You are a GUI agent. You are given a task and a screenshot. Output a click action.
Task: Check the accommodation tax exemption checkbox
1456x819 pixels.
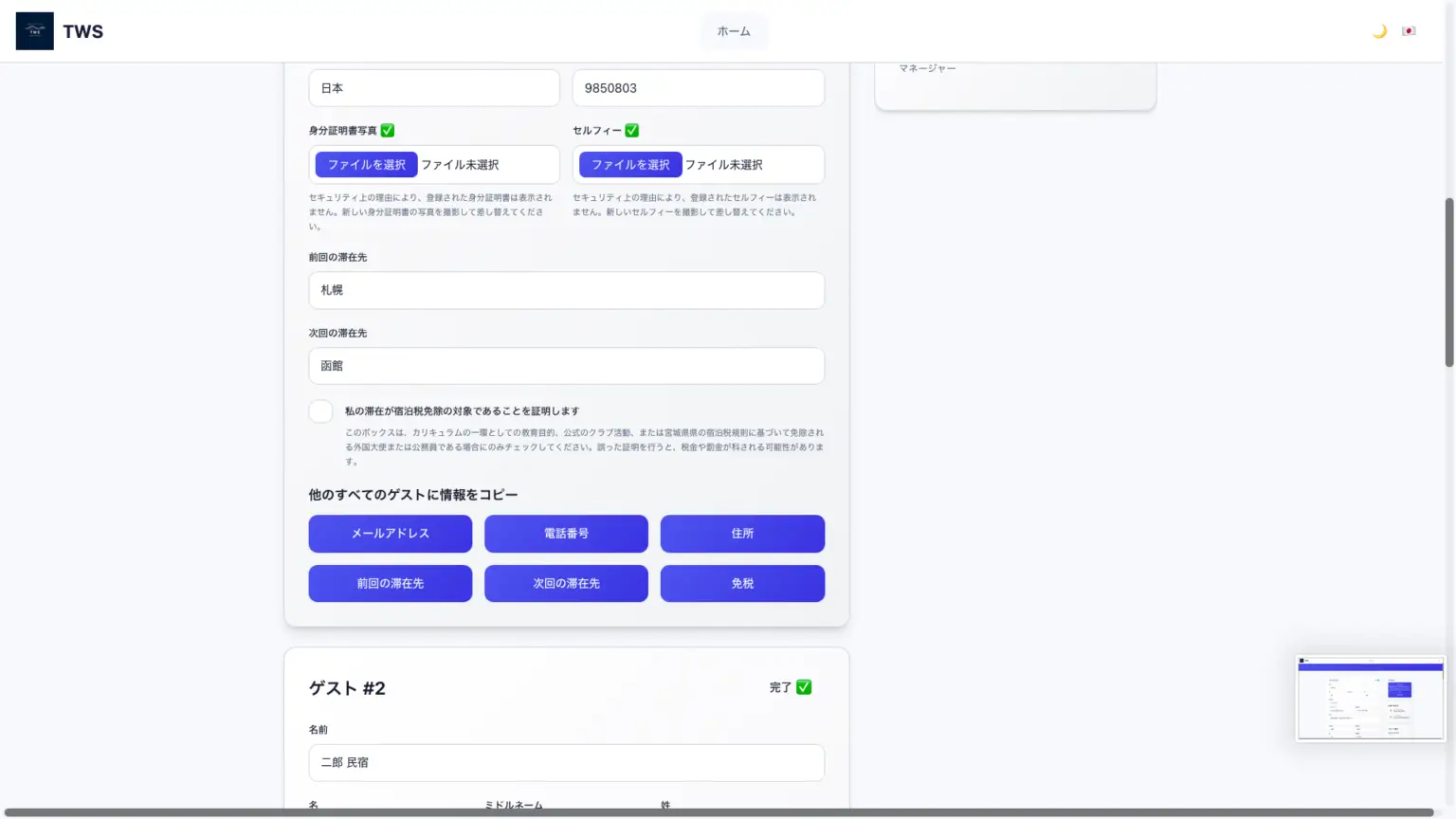click(320, 411)
